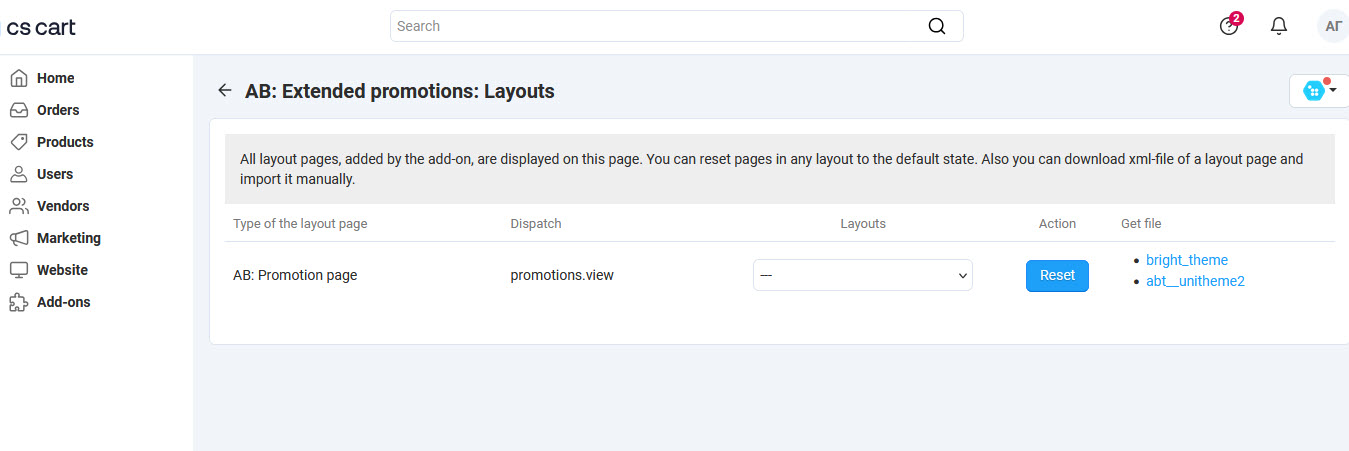Image resolution: width=1349 pixels, height=451 pixels.
Task: Open Vendors in the sidebar
Action: pyautogui.click(x=63, y=206)
